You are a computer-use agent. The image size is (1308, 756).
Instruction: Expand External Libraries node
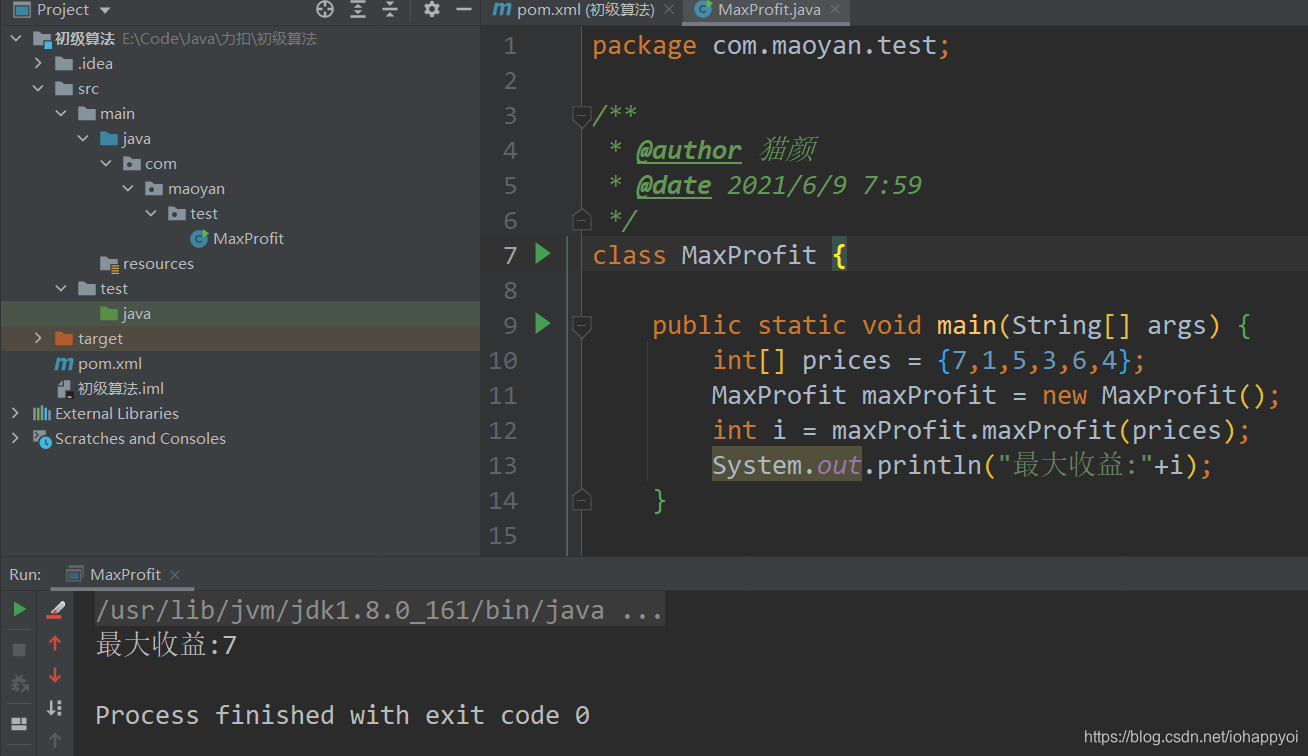[x=15, y=414]
